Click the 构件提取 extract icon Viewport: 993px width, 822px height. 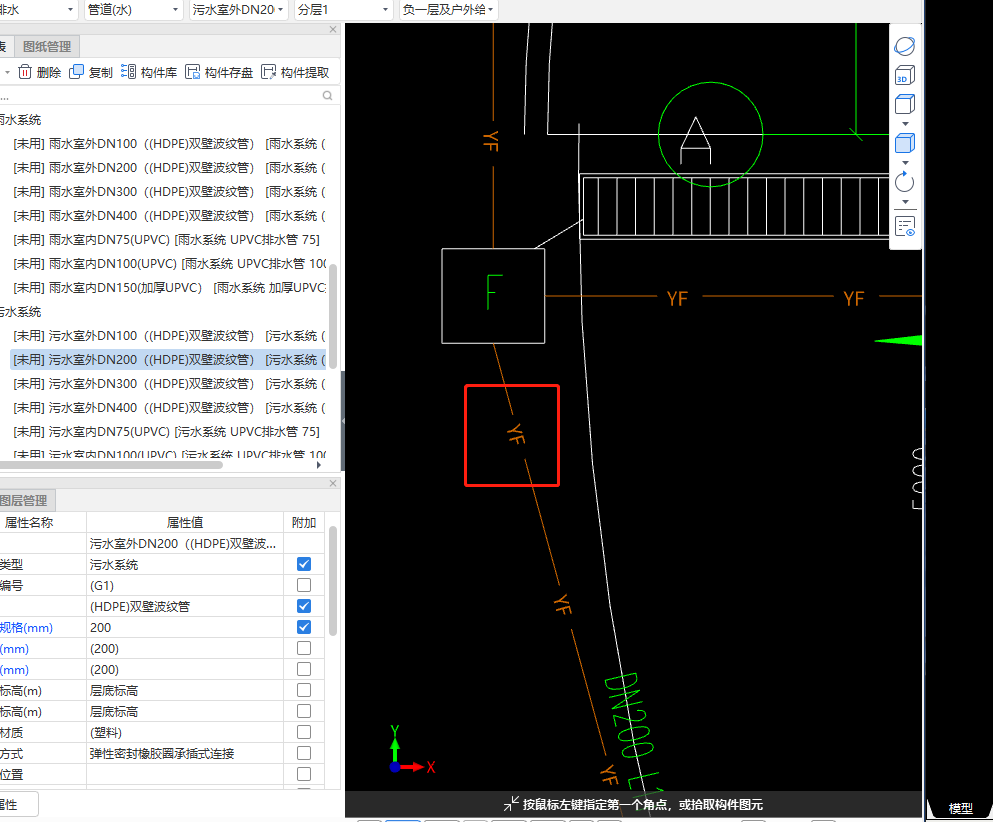pos(269,72)
